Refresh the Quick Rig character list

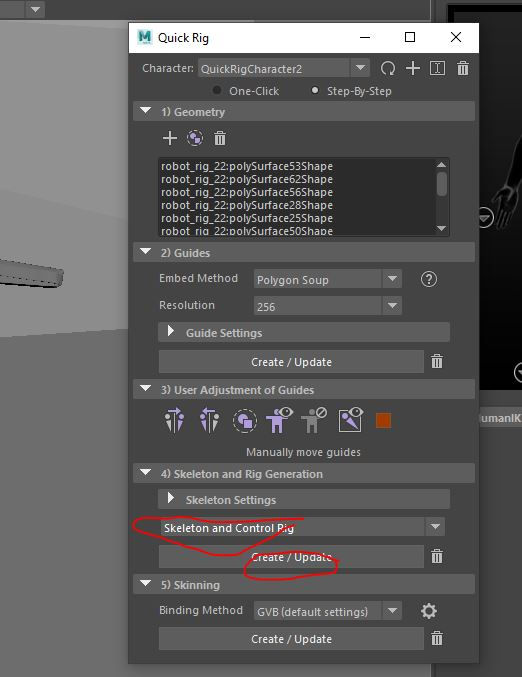[x=388, y=68]
